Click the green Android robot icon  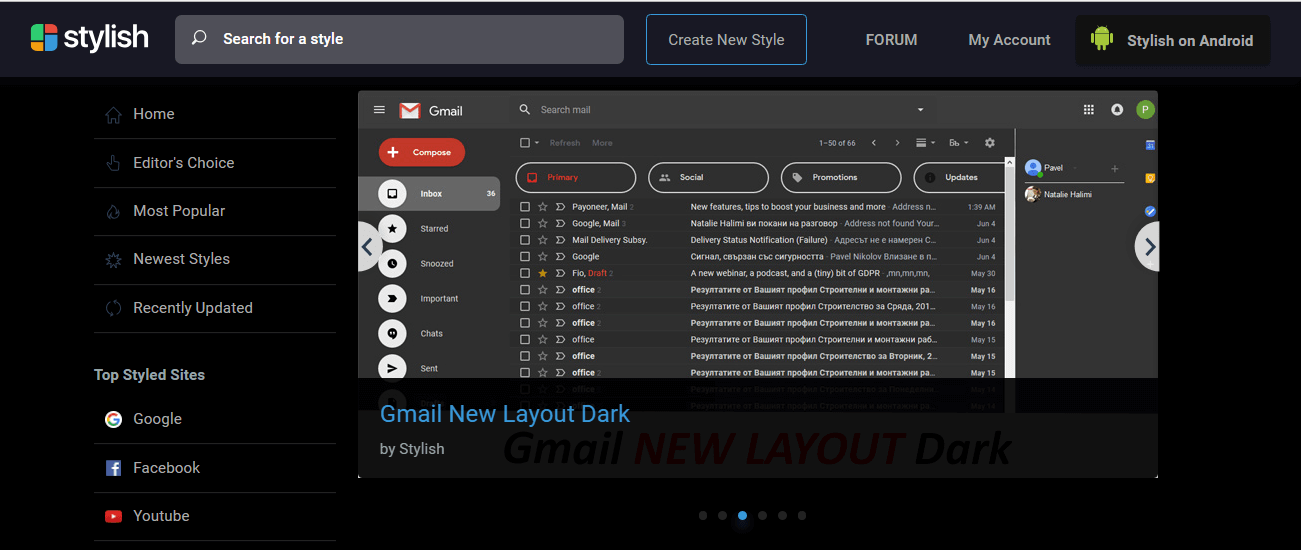point(1102,39)
